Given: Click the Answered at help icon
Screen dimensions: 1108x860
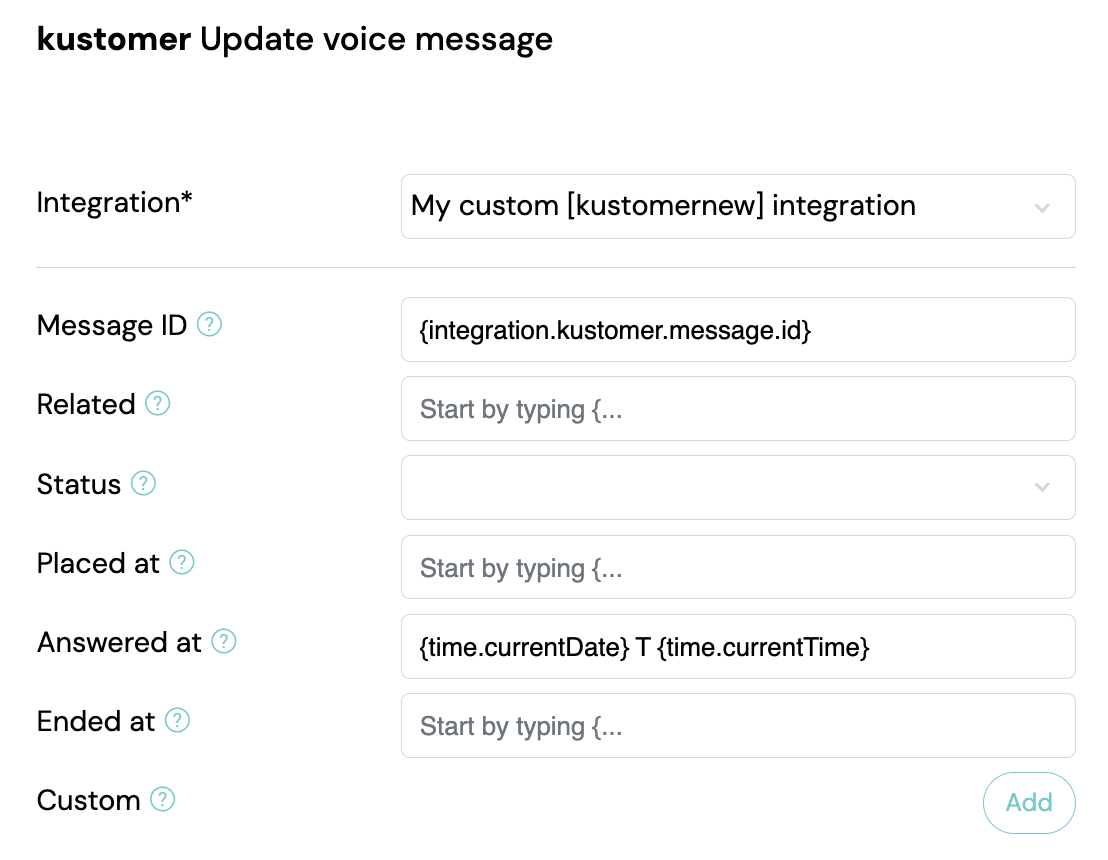Looking at the screenshot, I should 224,642.
